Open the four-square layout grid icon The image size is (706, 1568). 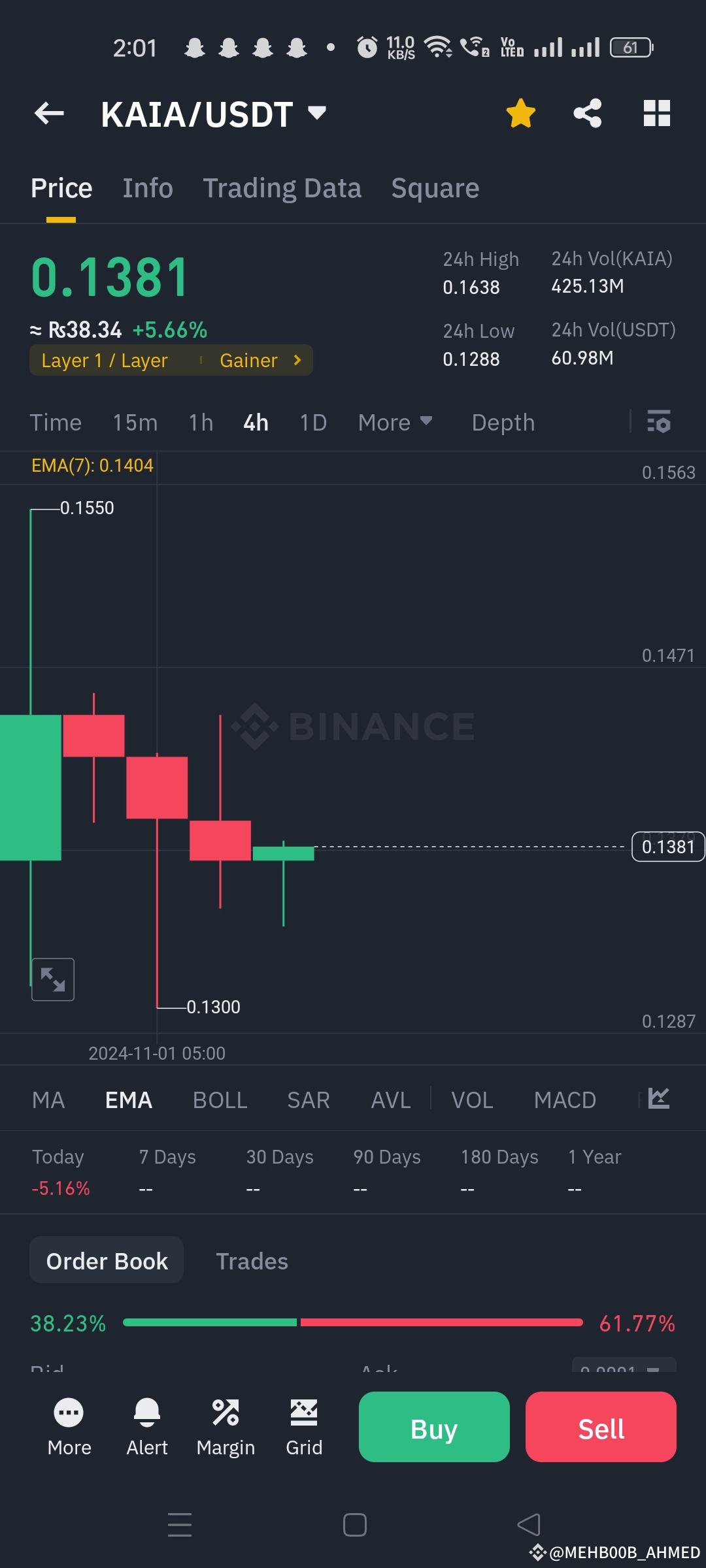tap(657, 114)
